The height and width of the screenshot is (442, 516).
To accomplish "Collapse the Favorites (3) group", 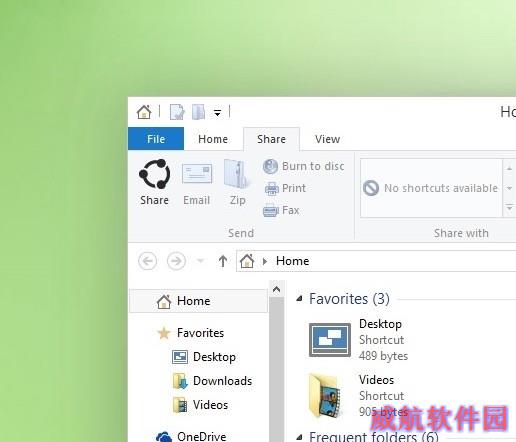I will click(299, 299).
